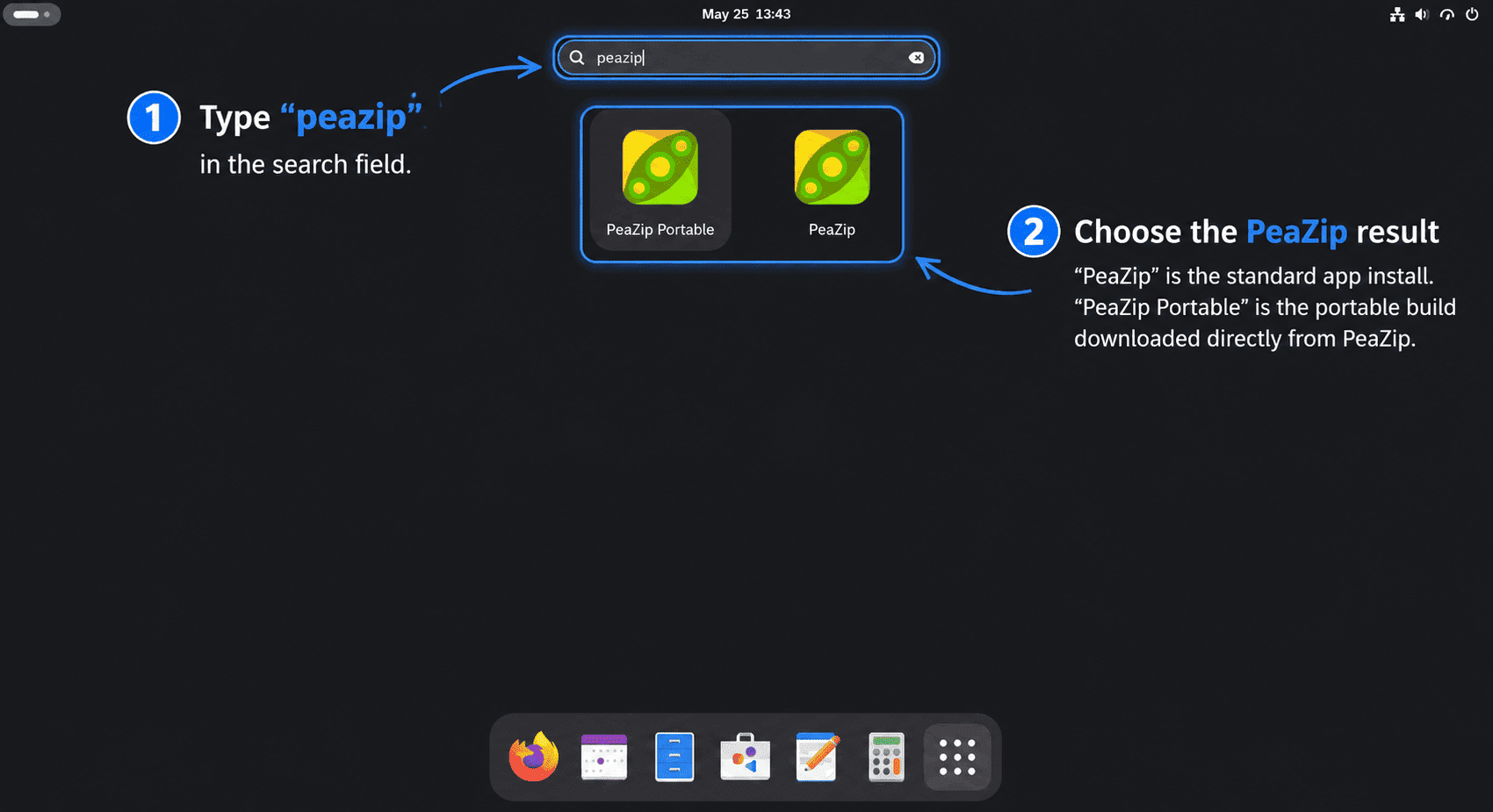
Task: Click the magnifier icon in the search bar
Action: pyautogui.click(x=577, y=58)
